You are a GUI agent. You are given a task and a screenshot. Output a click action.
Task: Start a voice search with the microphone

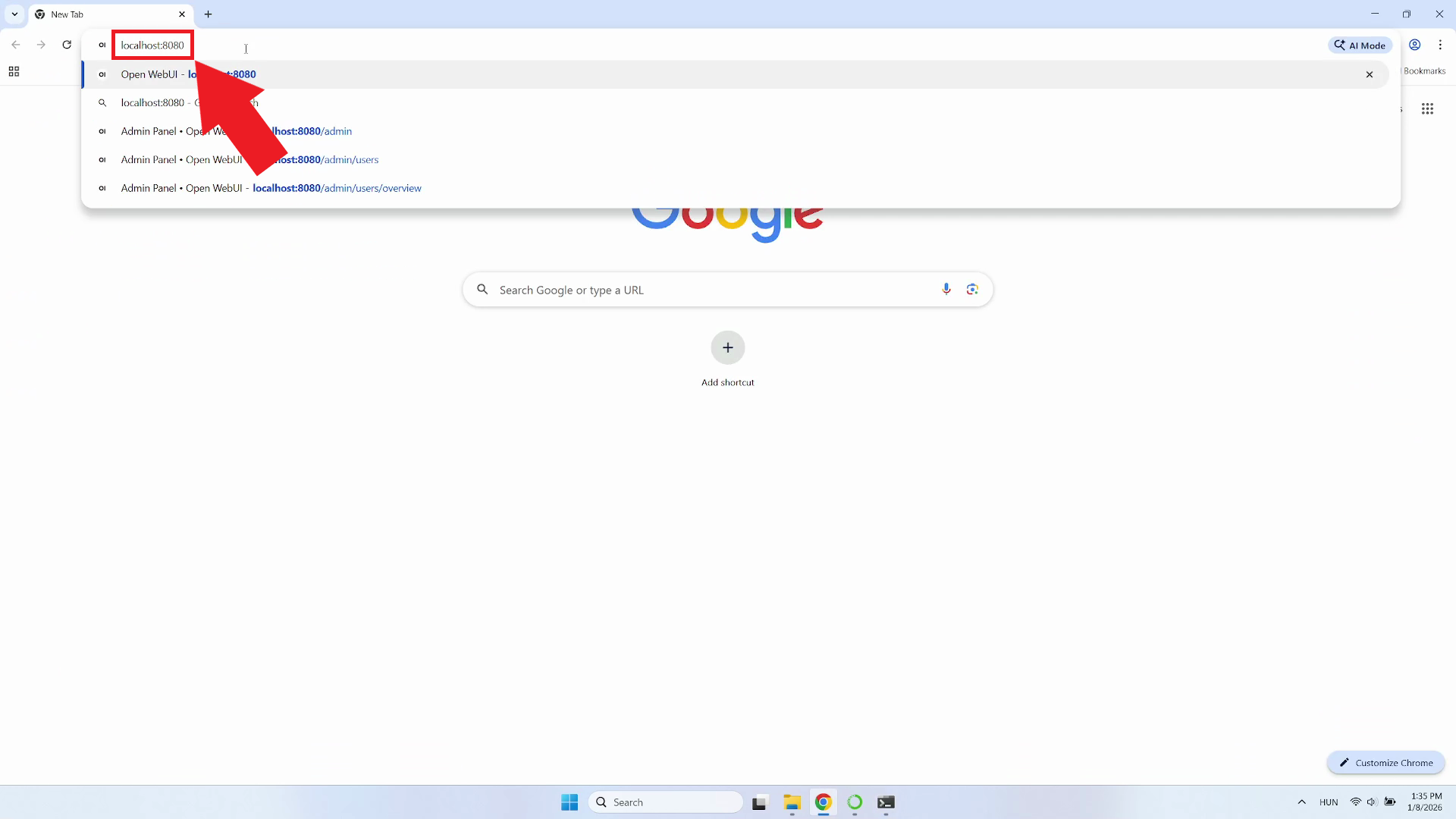click(x=946, y=289)
